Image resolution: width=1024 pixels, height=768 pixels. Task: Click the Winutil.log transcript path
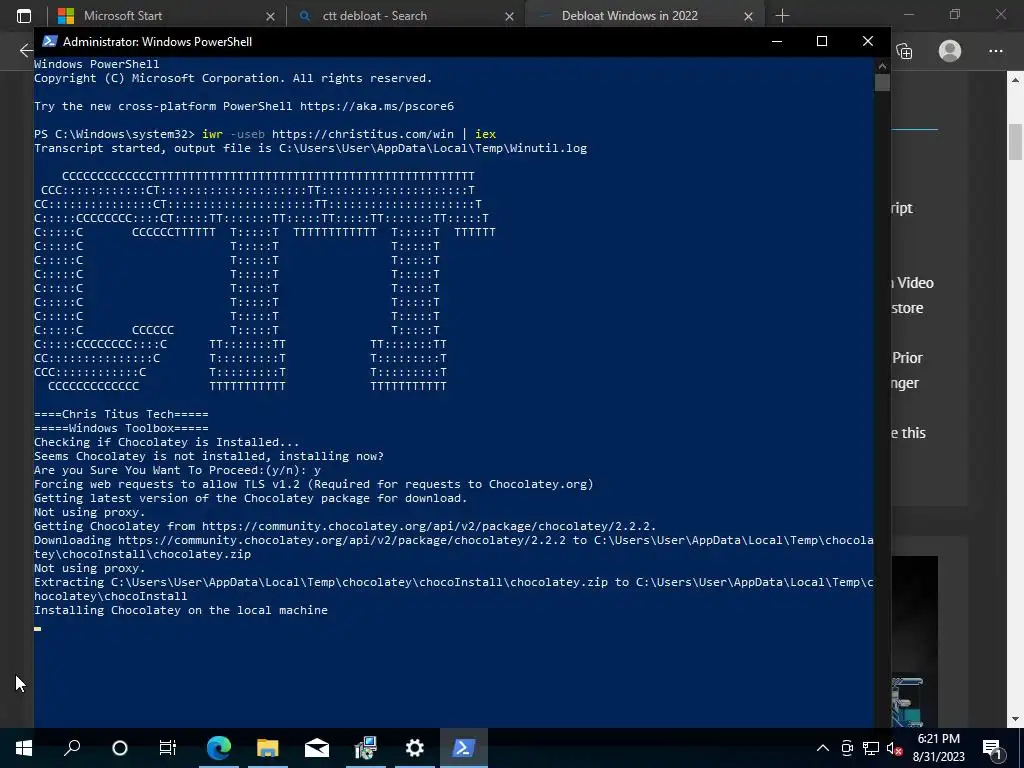433,148
